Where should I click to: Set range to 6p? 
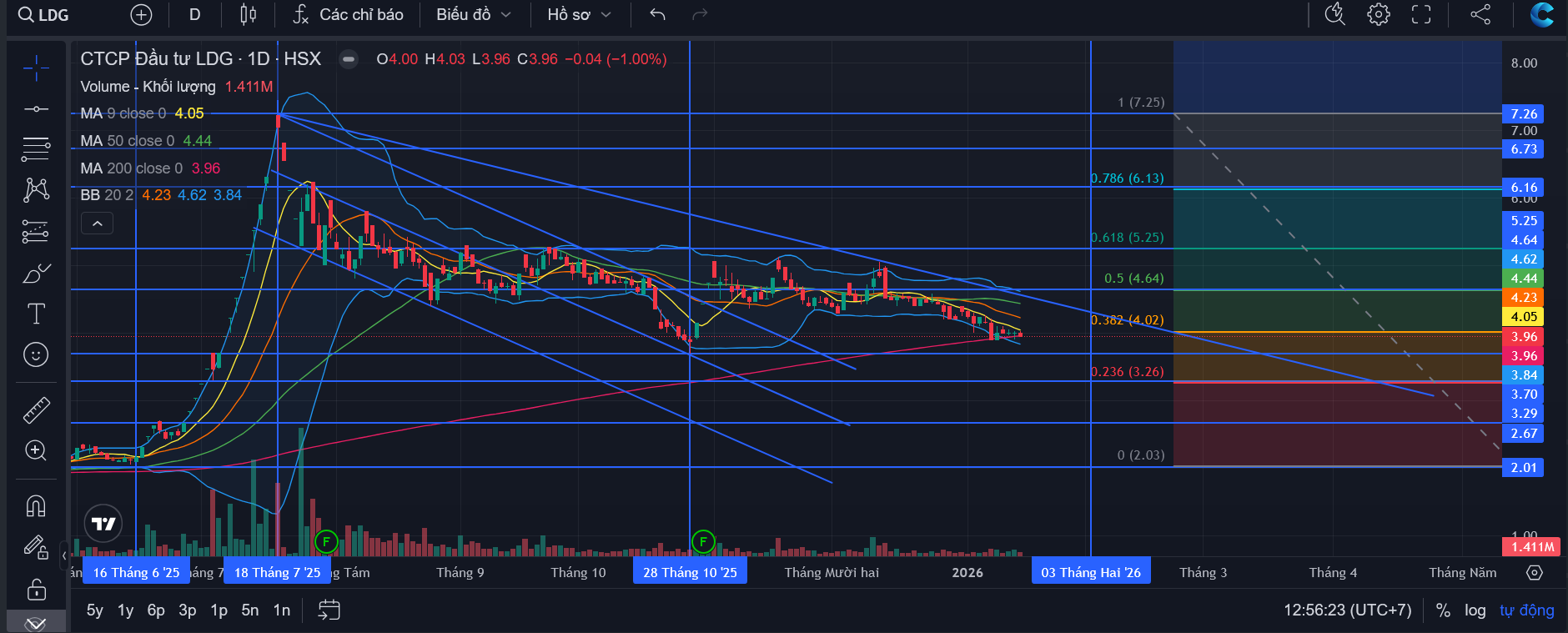click(x=156, y=610)
